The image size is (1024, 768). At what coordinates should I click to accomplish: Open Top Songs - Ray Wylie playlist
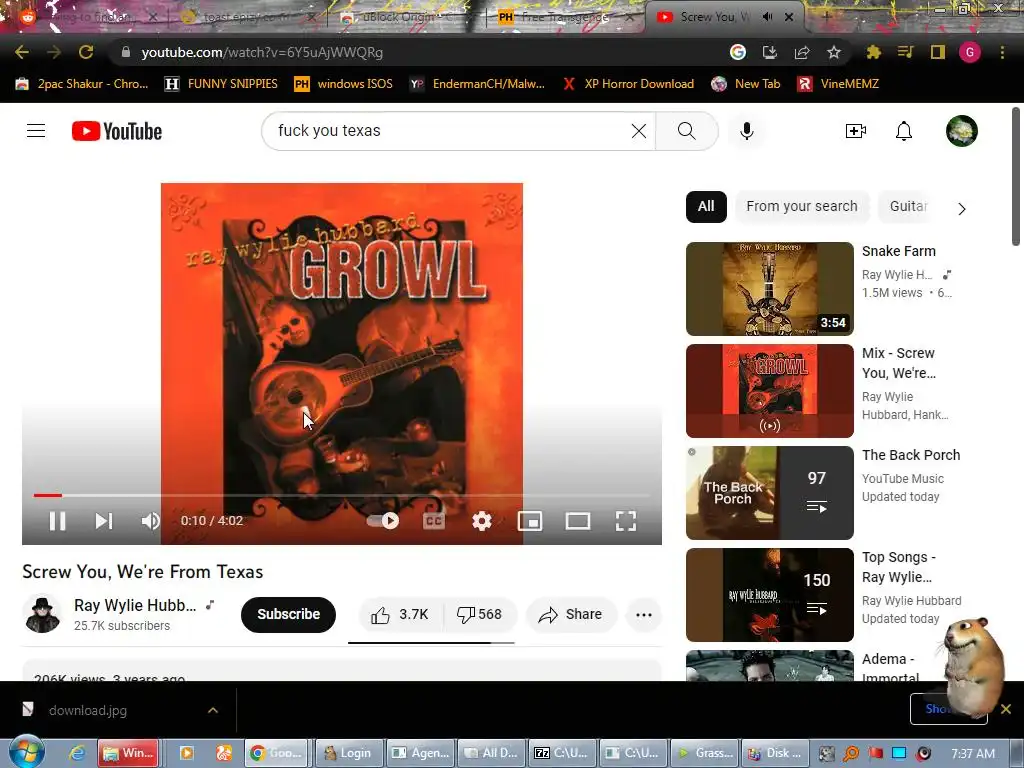coord(769,594)
